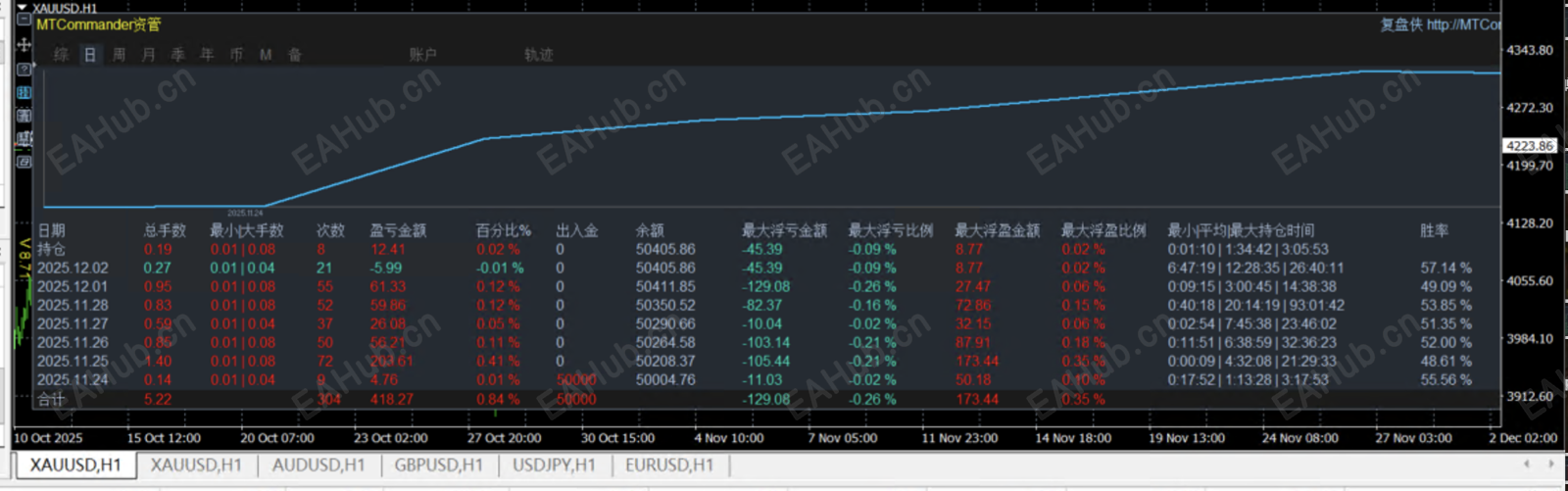This screenshot has height=491, width=1568.
Task: Switch to the AUDUSD,H1 chart tab
Action: pyautogui.click(x=318, y=465)
